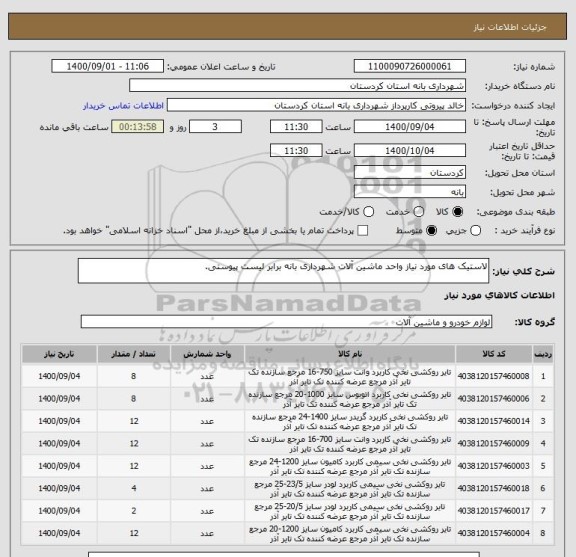Click product code 4038120157460003
This screenshot has width=576, height=557.
[494, 466]
